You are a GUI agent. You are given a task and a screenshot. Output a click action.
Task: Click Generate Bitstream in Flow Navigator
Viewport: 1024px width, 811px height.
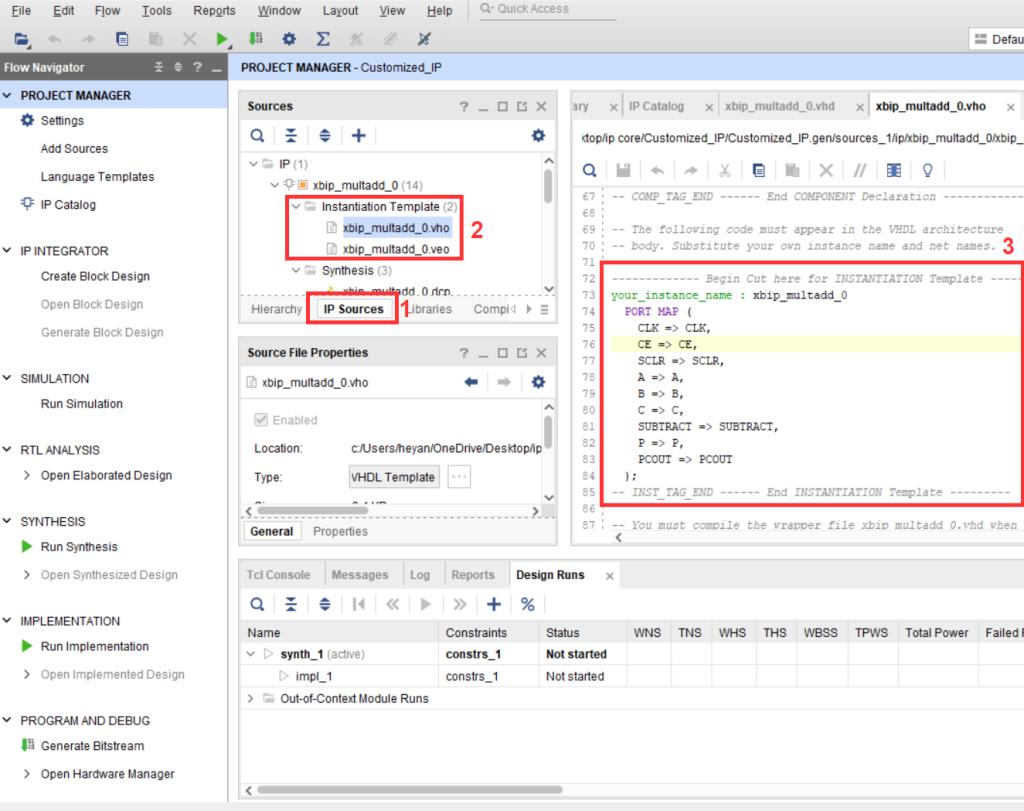[x=93, y=746]
